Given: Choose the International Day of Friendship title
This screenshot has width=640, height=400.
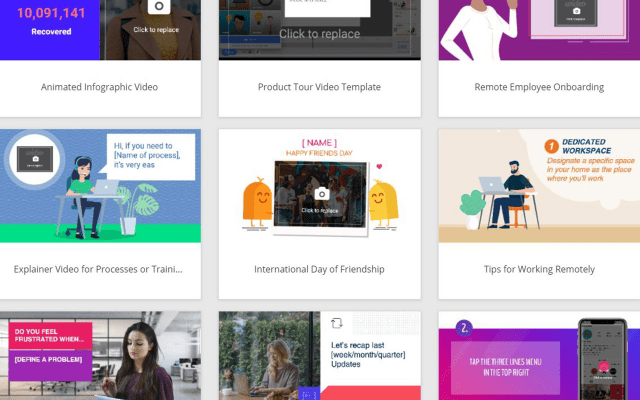Looking at the screenshot, I should (x=319, y=269).
